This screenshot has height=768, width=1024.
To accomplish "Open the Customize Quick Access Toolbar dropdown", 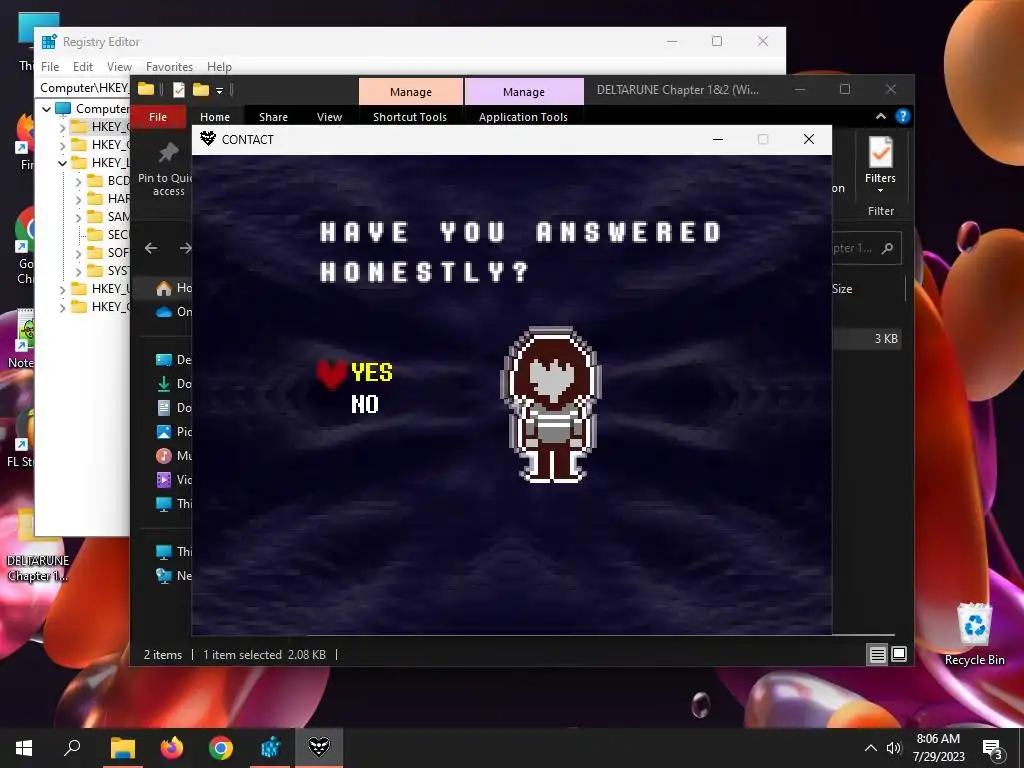I will [x=219, y=90].
